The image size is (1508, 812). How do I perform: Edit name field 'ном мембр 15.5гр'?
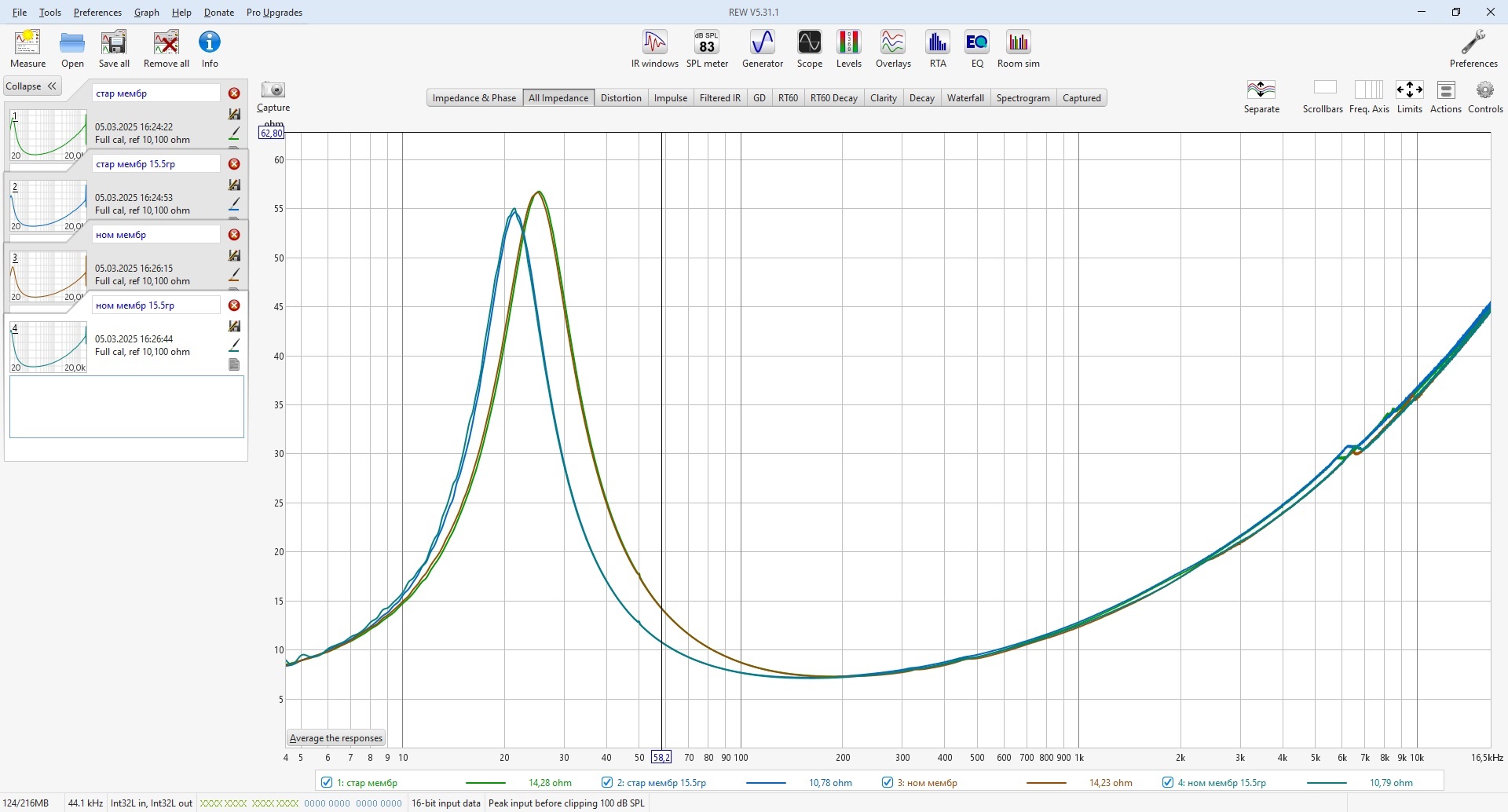(156, 305)
